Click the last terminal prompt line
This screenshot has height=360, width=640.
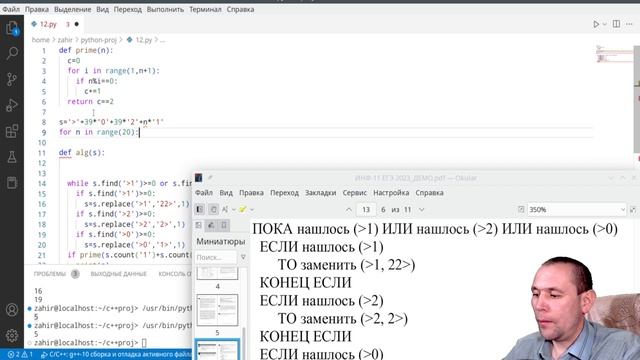(x=90, y=343)
